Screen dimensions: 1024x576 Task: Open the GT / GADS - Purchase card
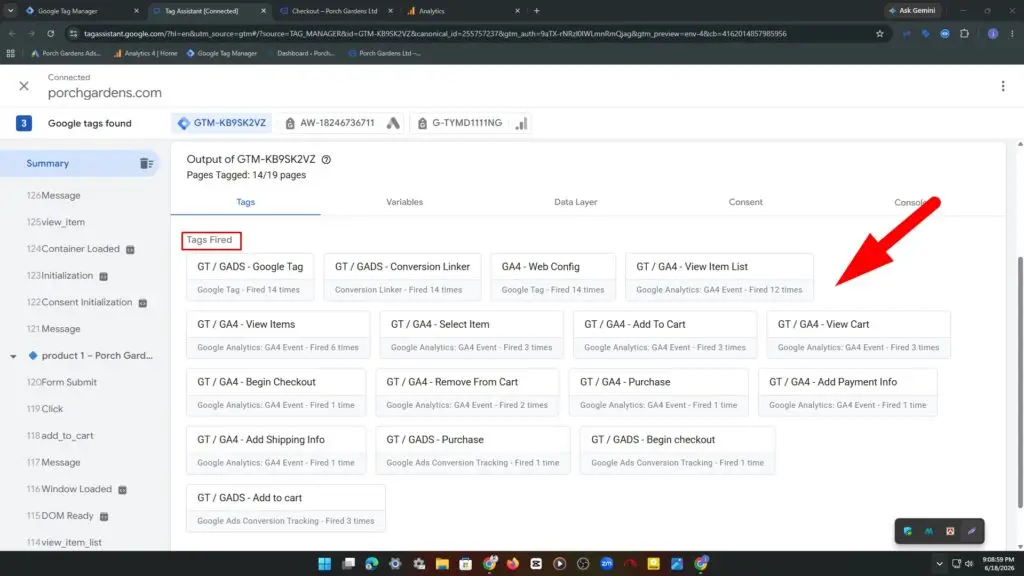point(473,450)
